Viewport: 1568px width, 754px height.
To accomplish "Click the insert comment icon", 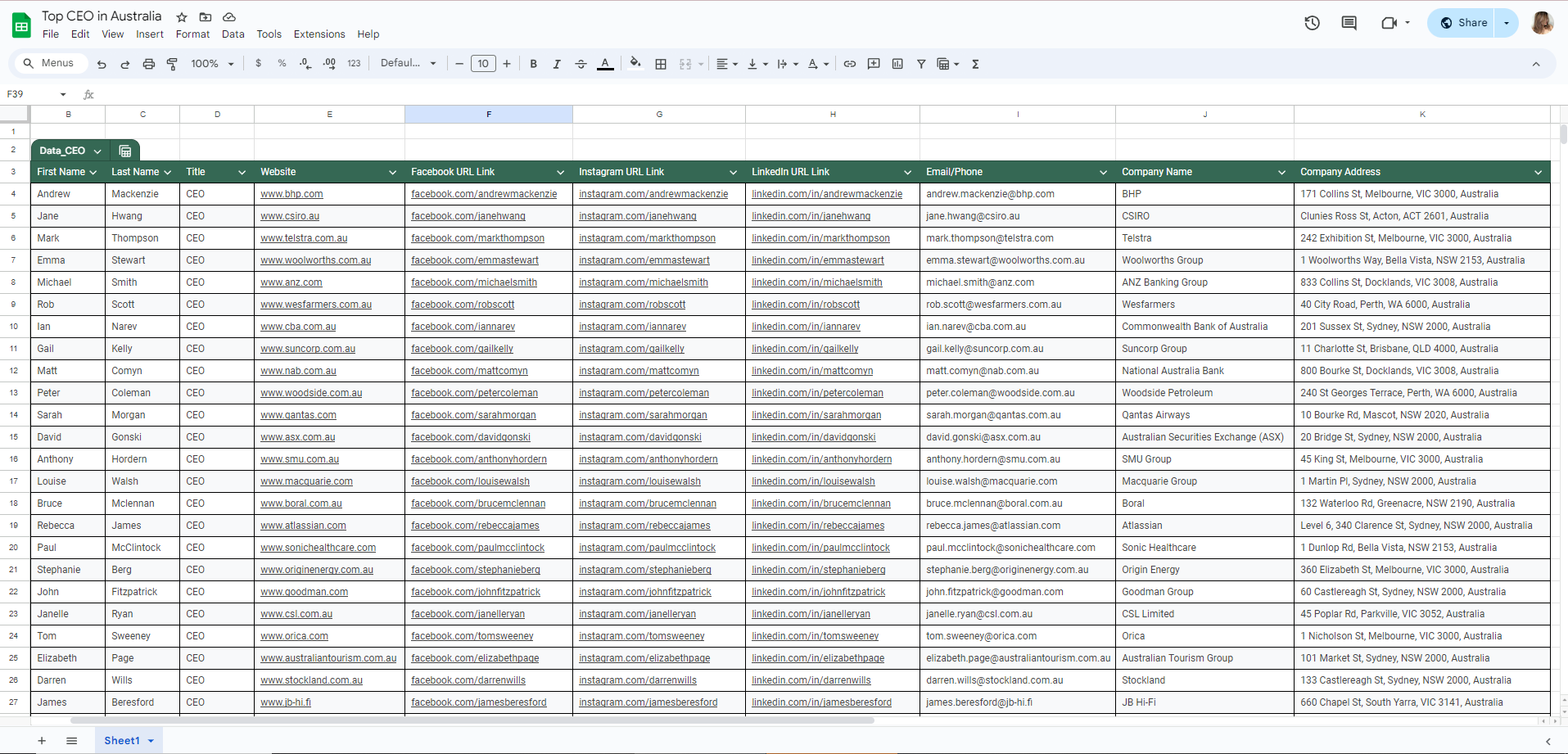I will (874, 64).
